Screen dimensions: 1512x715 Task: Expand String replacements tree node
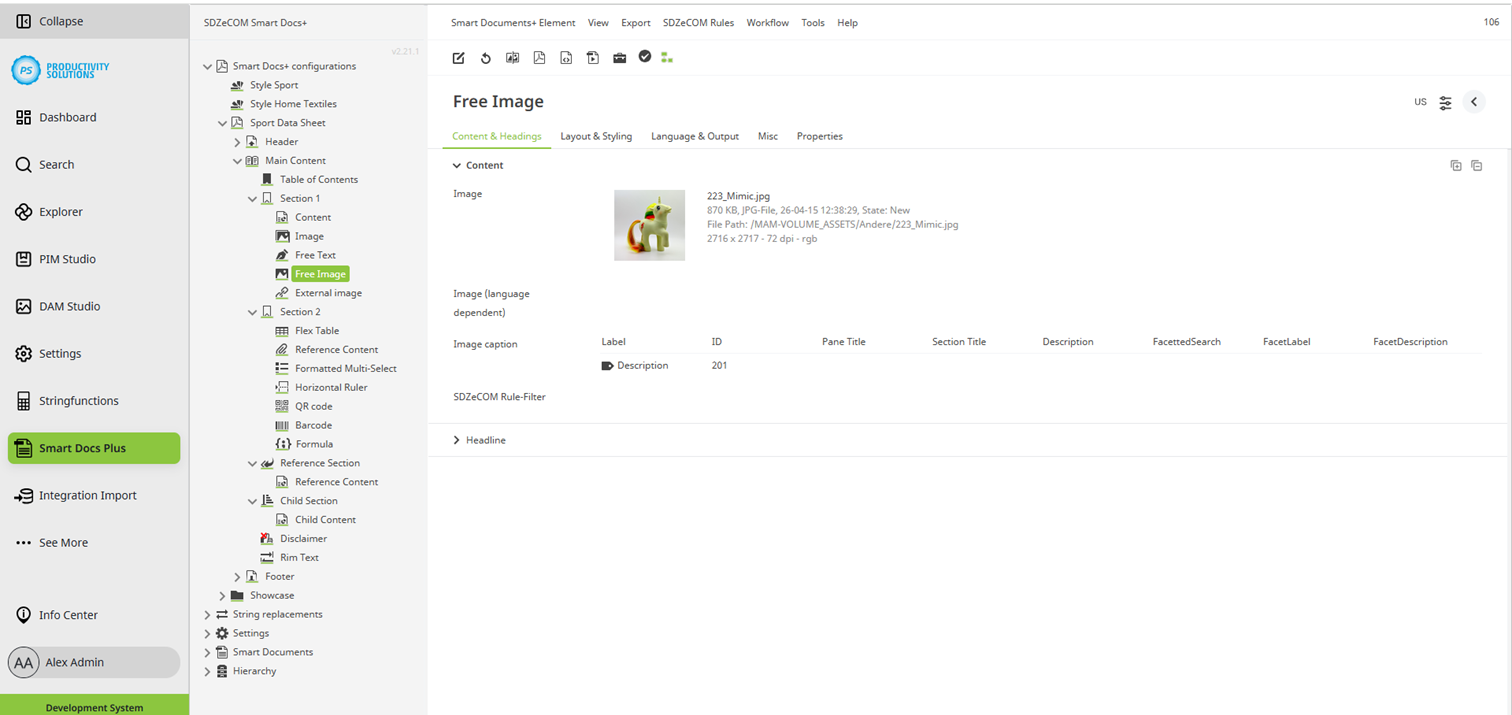pyautogui.click(x=208, y=615)
